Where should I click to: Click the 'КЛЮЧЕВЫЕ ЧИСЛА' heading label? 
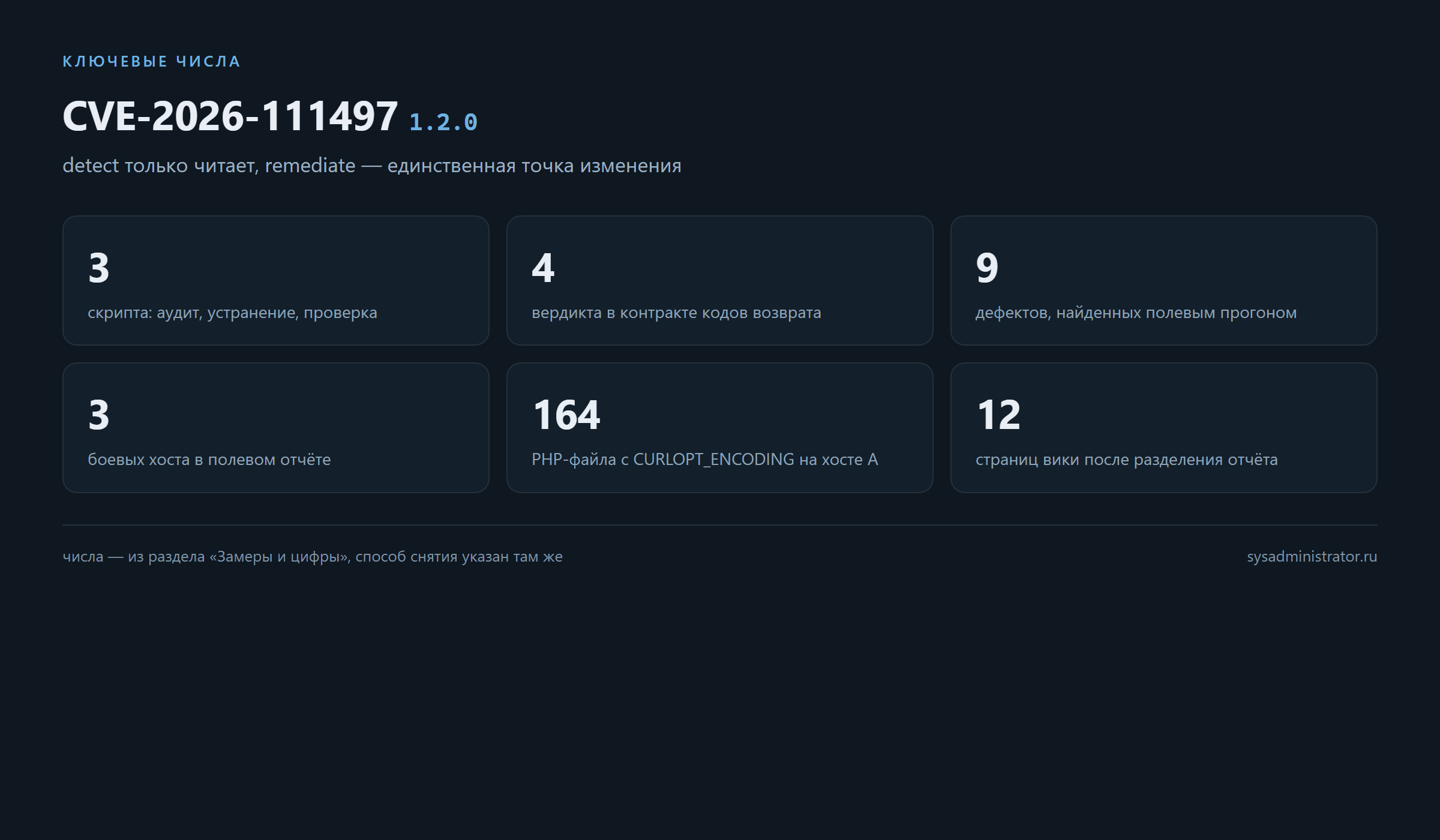(151, 61)
